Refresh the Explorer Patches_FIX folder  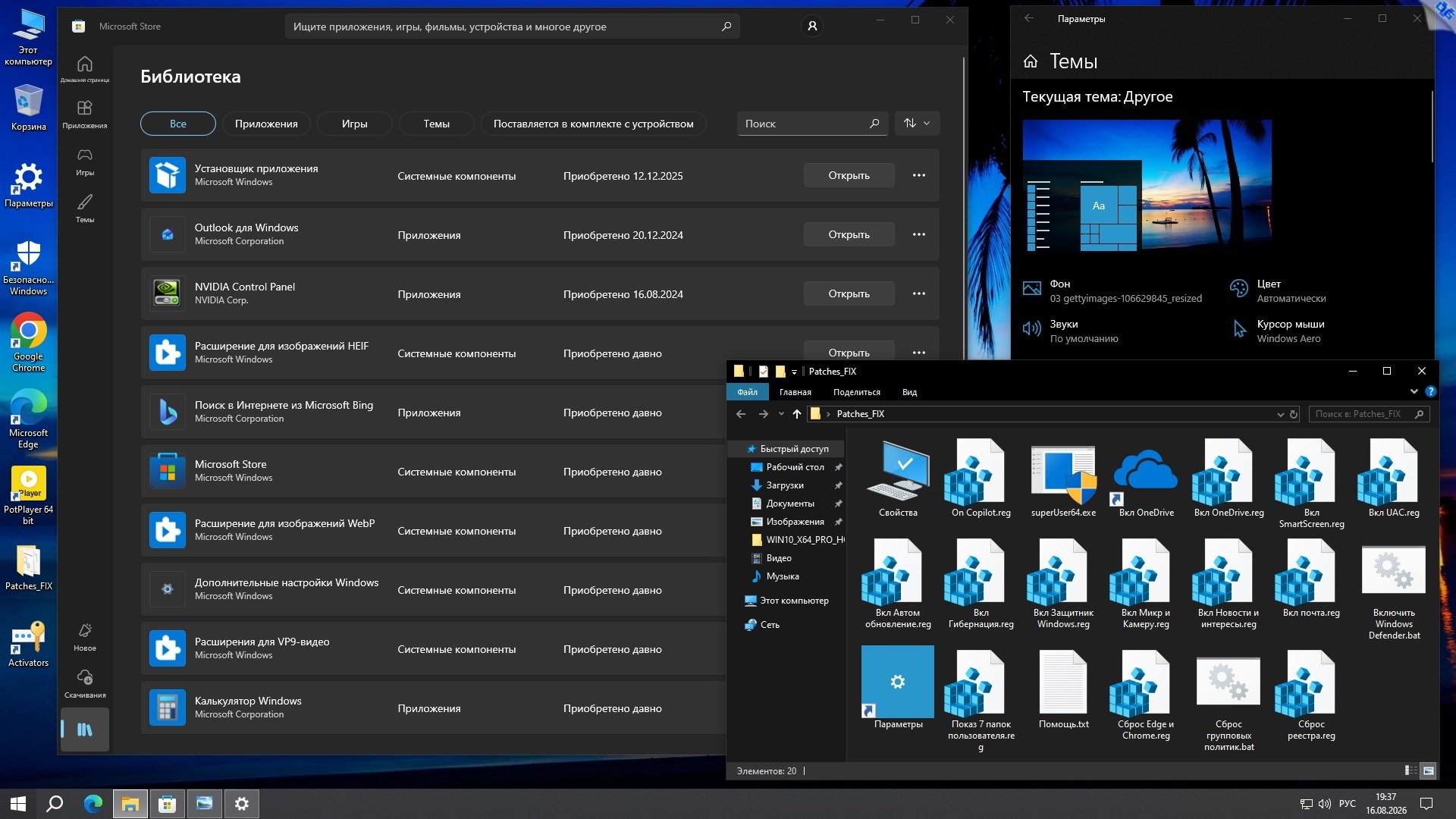1294,414
